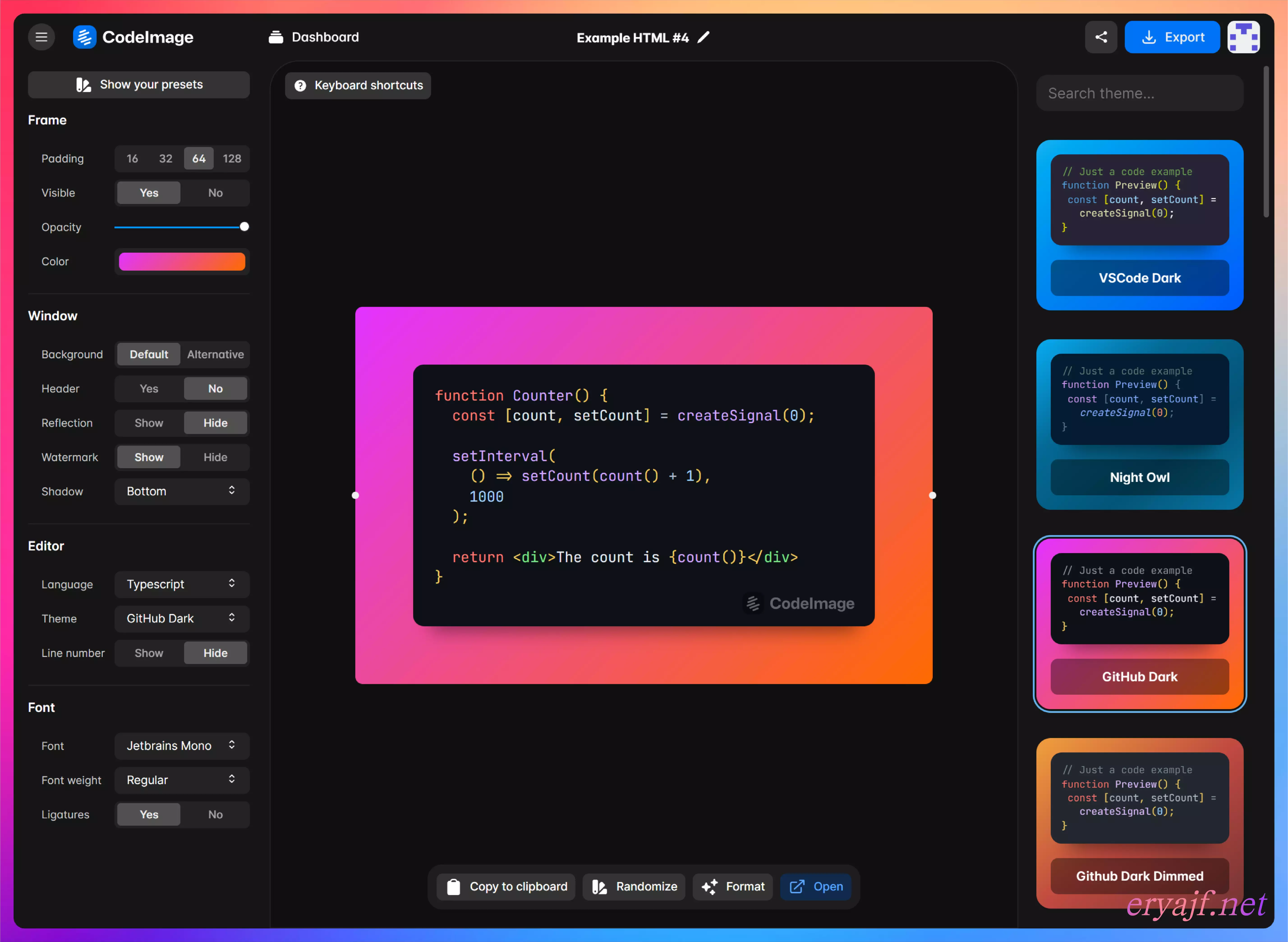Select padding 128 option
Viewport: 1288px width, 942px height.
231,159
